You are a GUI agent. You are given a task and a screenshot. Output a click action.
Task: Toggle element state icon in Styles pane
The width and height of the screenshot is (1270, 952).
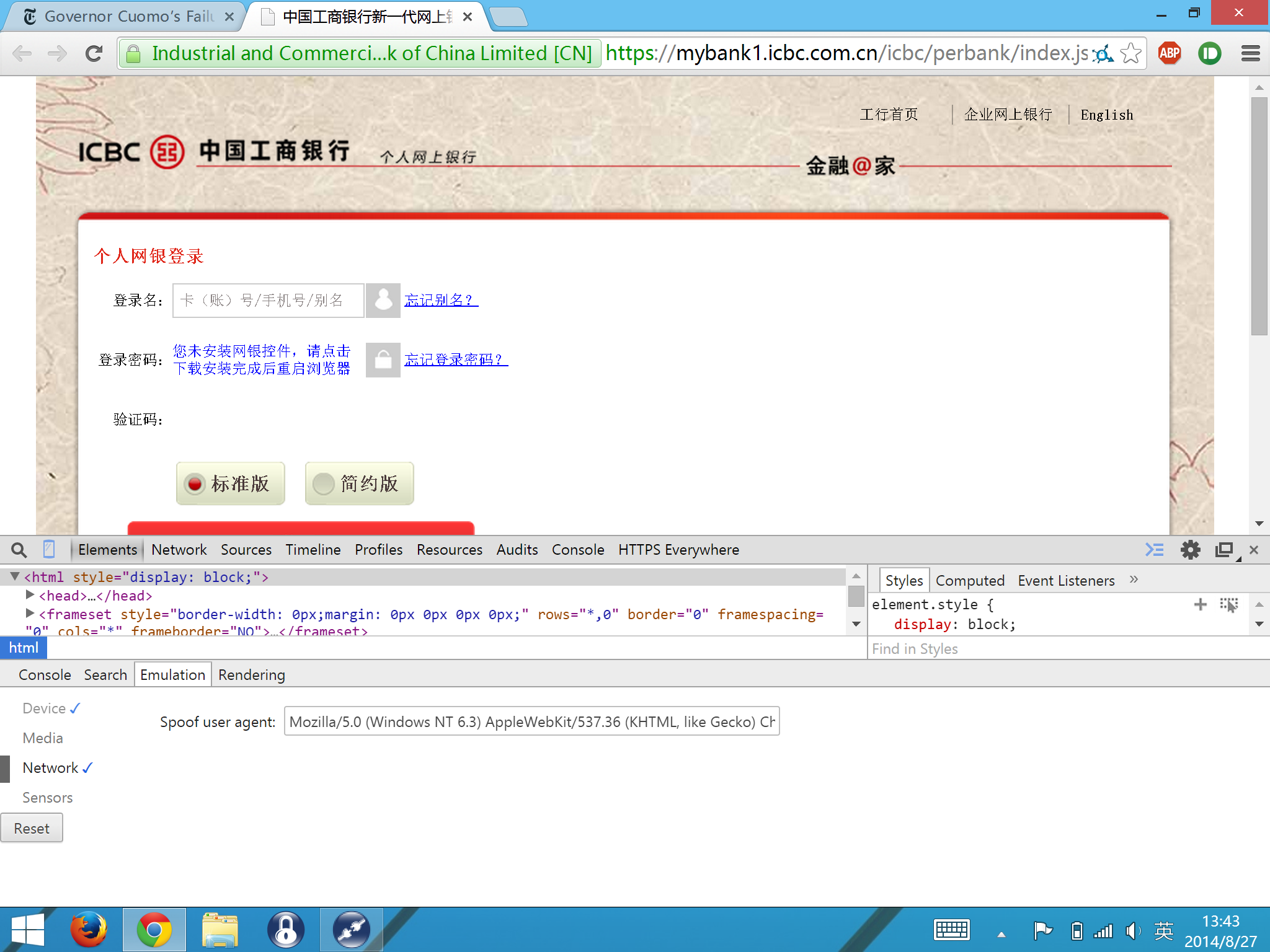[x=1228, y=604]
